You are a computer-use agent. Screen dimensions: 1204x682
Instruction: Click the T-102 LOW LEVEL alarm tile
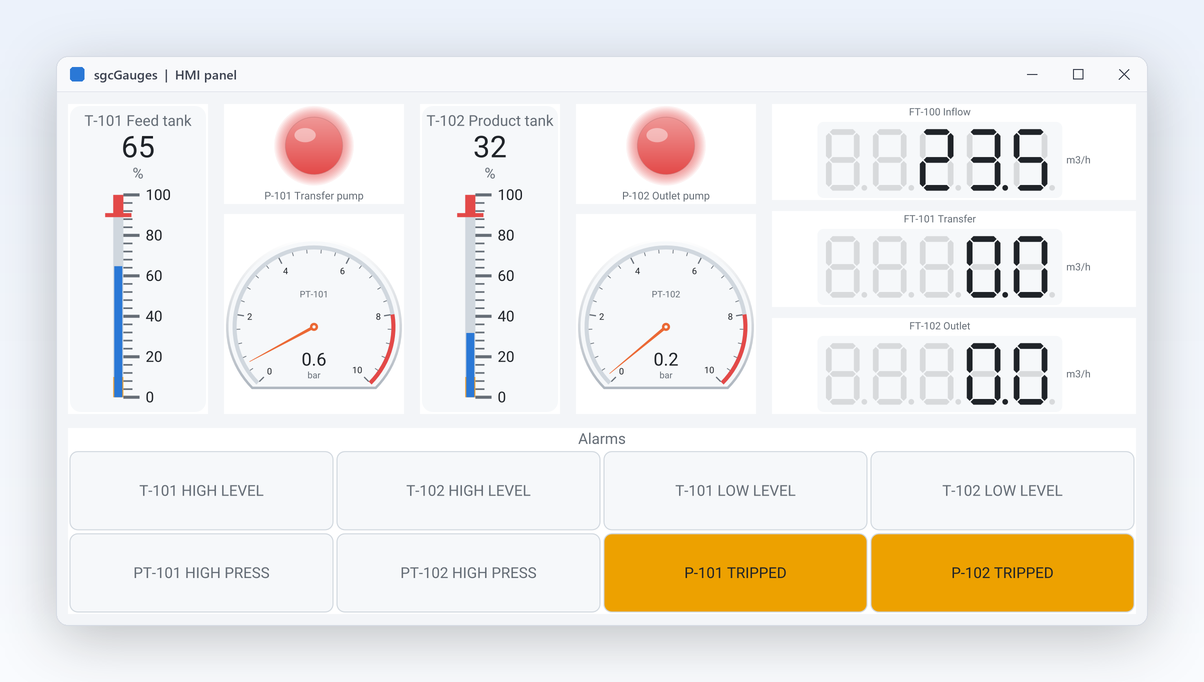(x=1002, y=491)
